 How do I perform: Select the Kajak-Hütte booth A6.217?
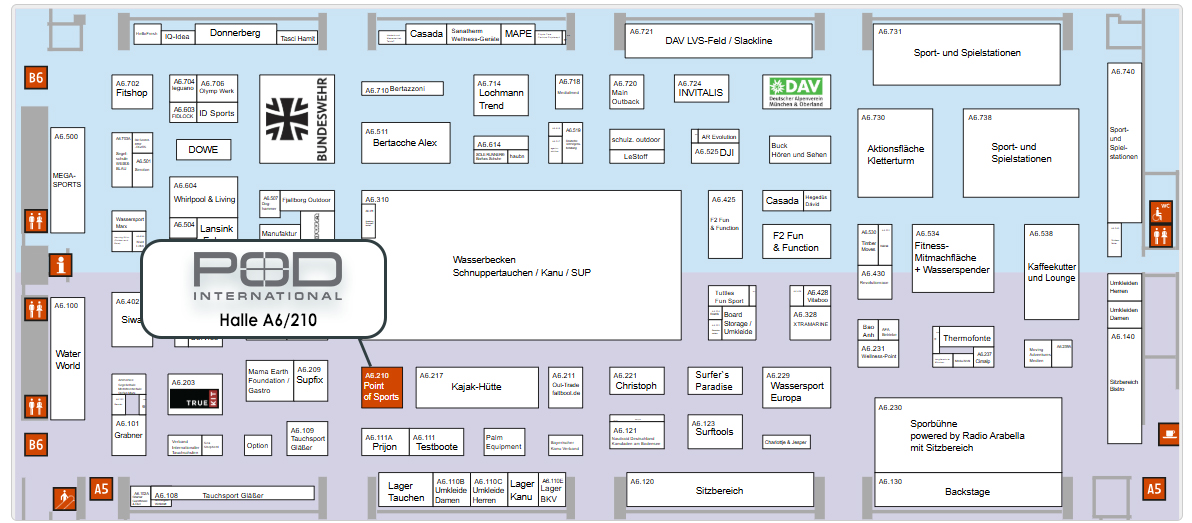tap(476, 387)
